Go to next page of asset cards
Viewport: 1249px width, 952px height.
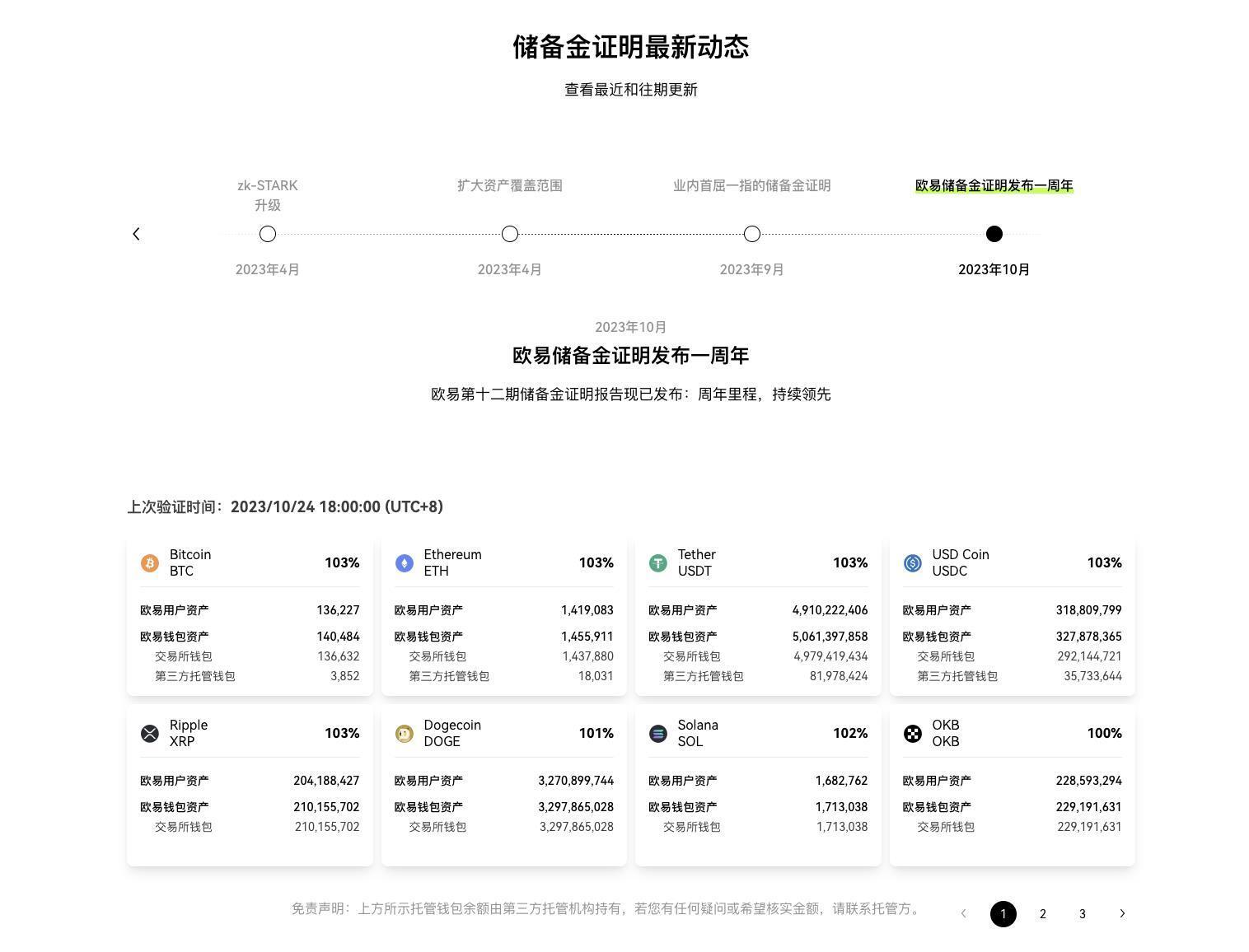point(1122,913)
